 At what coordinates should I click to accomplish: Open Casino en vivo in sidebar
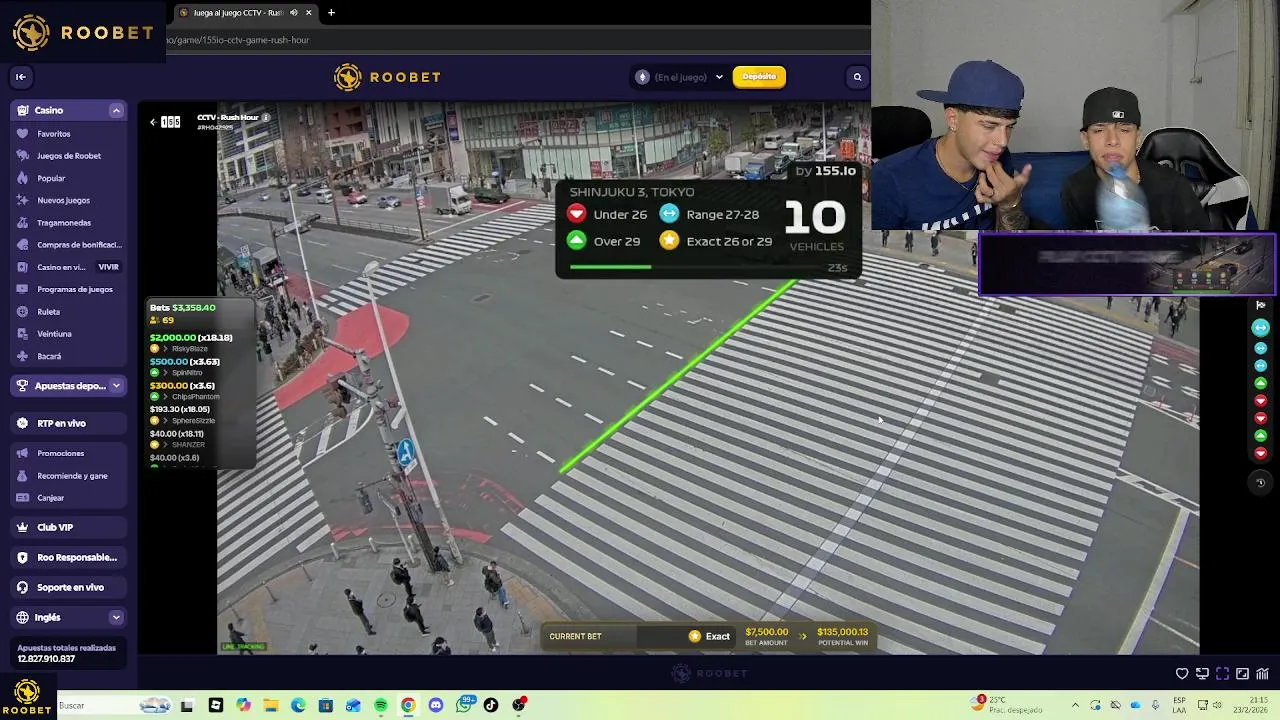68,267
